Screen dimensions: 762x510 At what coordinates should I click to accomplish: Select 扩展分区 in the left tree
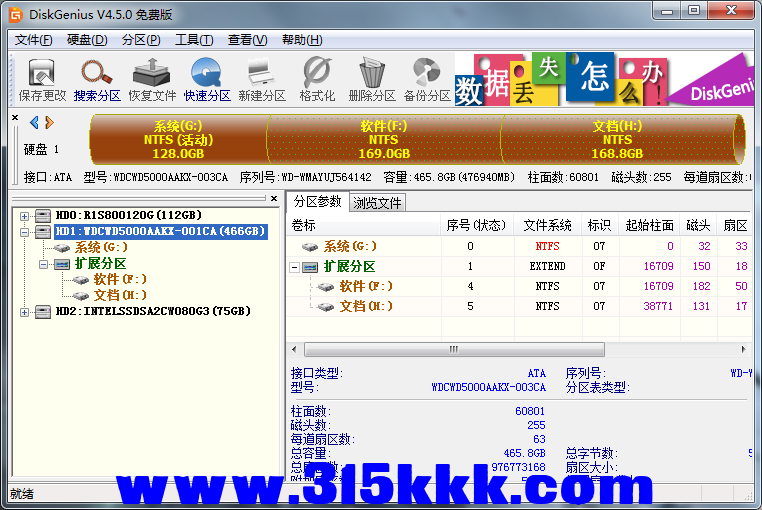coord(100,264)
